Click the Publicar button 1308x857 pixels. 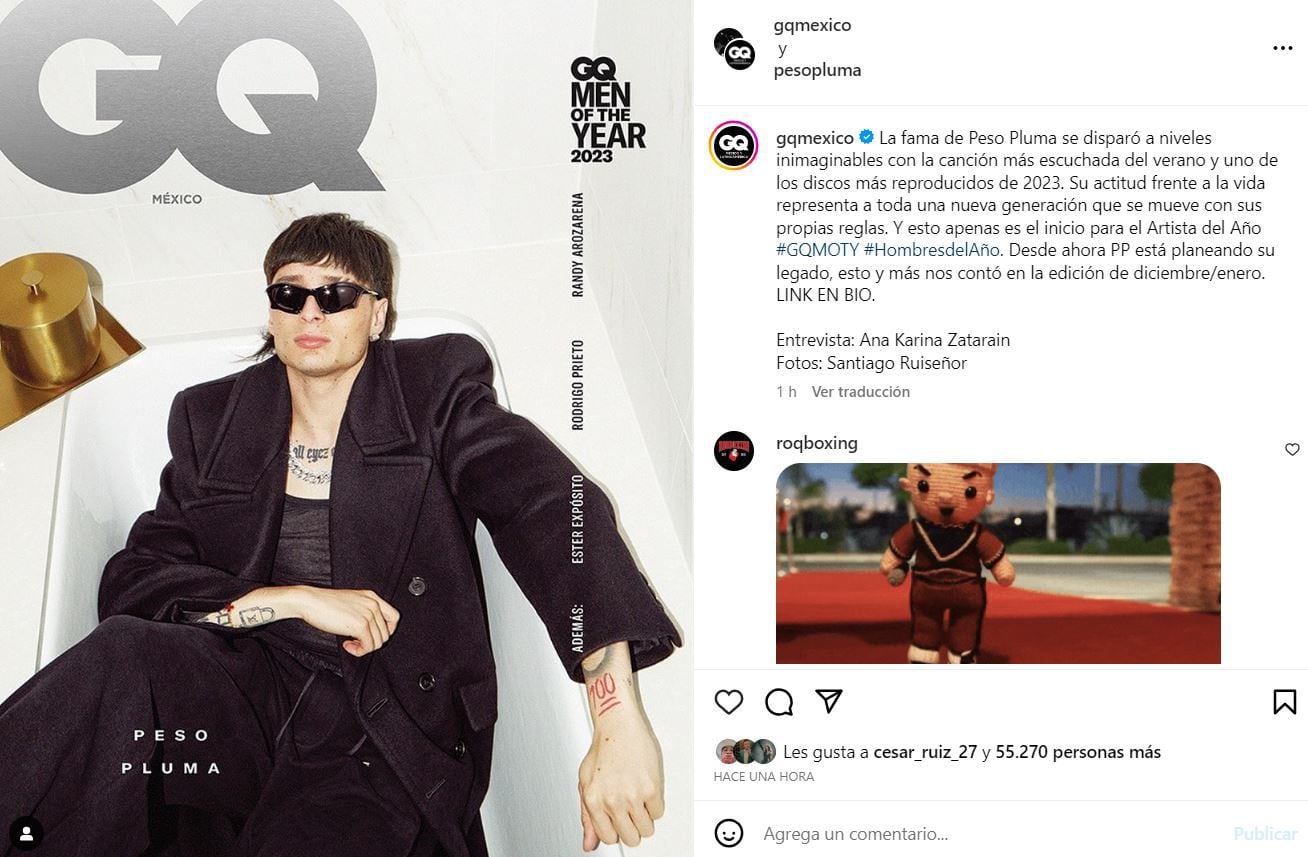[1265, 833]
